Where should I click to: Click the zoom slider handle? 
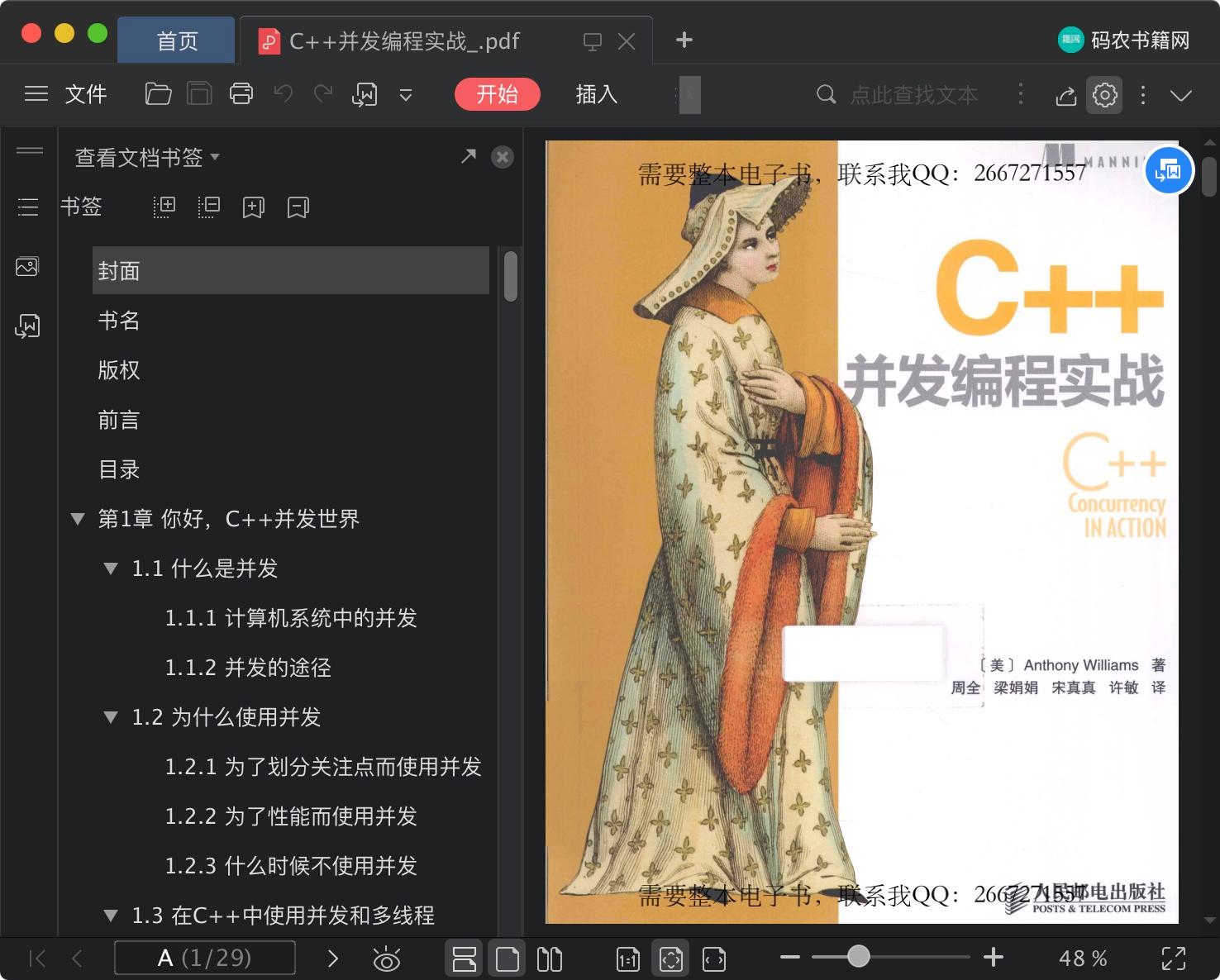coord(859,957)
